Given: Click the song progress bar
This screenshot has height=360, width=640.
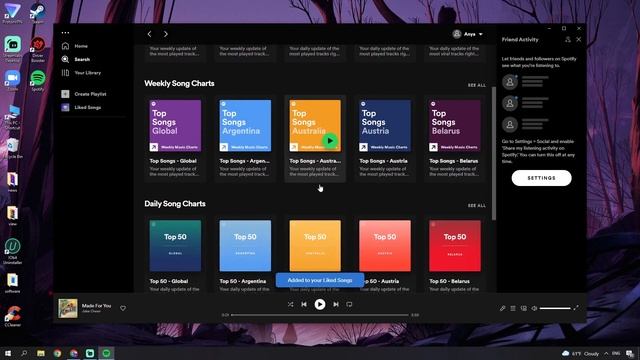Looking at the screenshot, I should [x=320, y=315].
